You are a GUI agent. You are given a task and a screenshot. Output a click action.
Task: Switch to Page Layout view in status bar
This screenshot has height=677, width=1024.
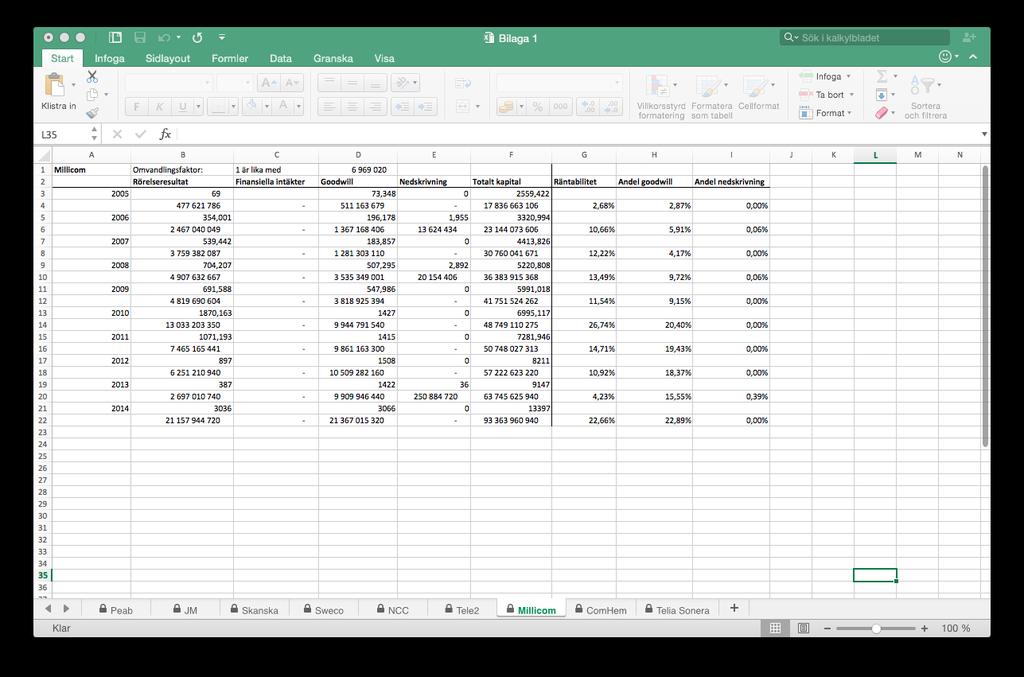(803, 628)
